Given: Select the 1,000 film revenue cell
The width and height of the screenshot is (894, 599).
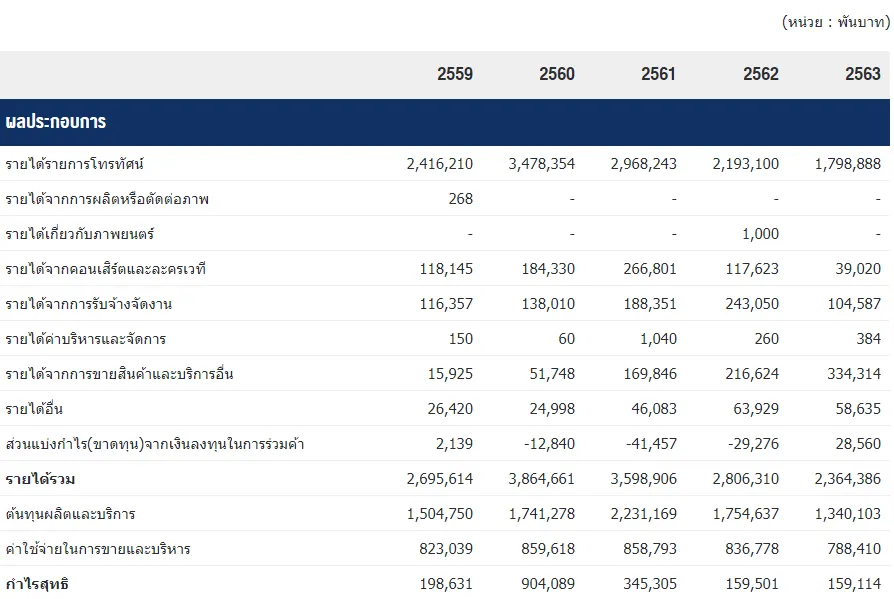Looking at the screenshot, I should (x=760, y=234).
